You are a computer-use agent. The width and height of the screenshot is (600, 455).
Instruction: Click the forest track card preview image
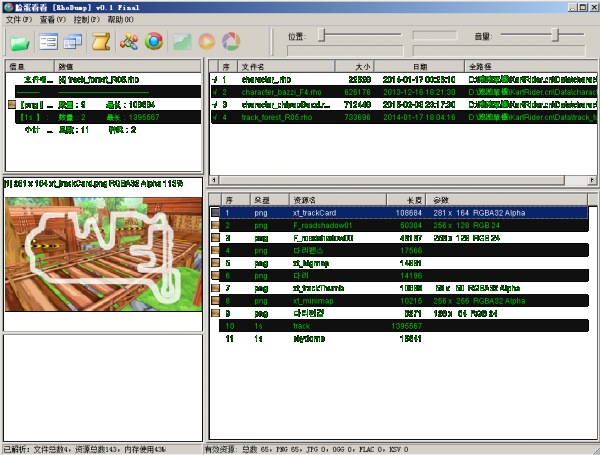pyautogui.click(x=103, y=254)
